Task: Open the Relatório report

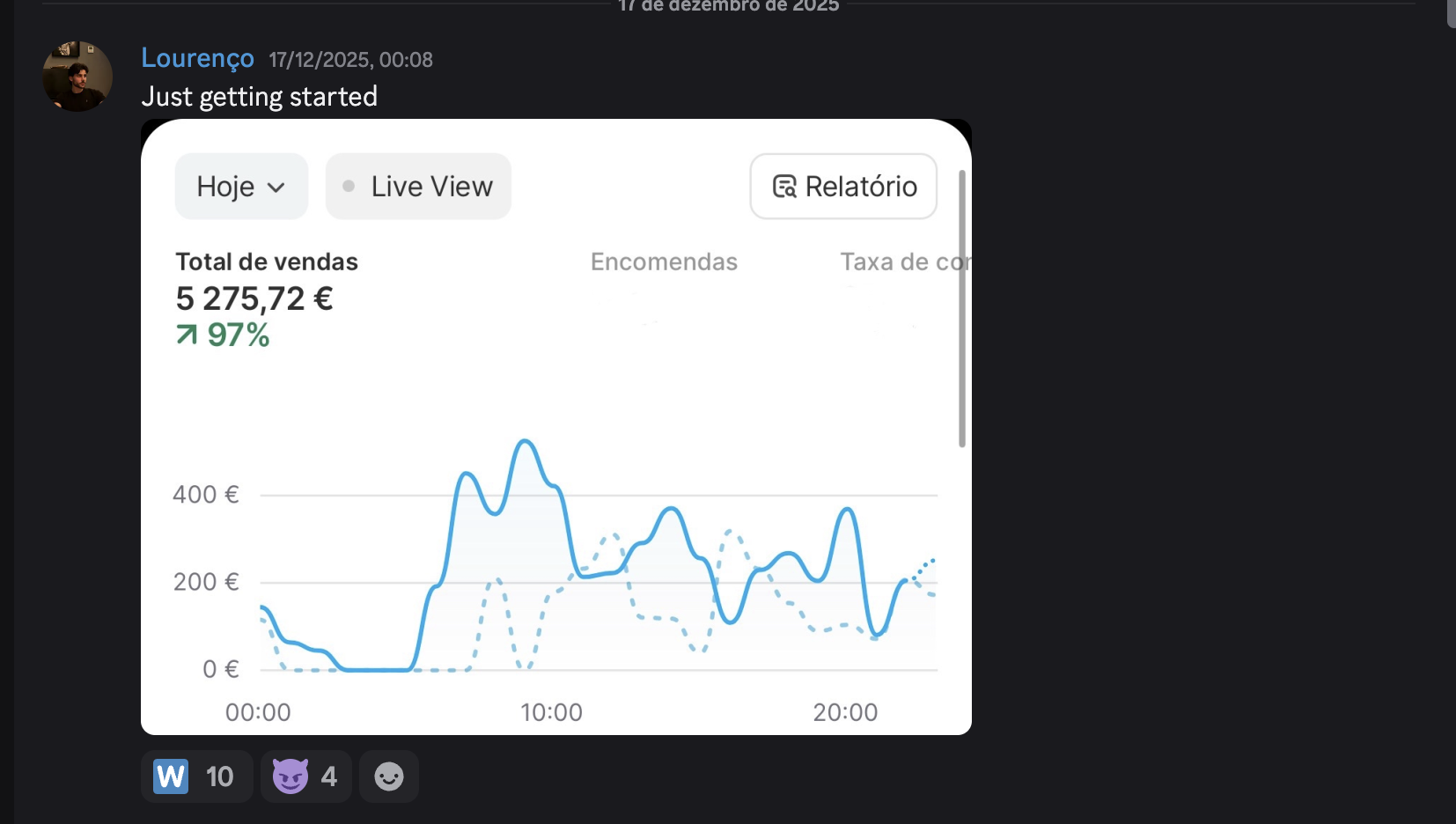Action: click(843, 186)
